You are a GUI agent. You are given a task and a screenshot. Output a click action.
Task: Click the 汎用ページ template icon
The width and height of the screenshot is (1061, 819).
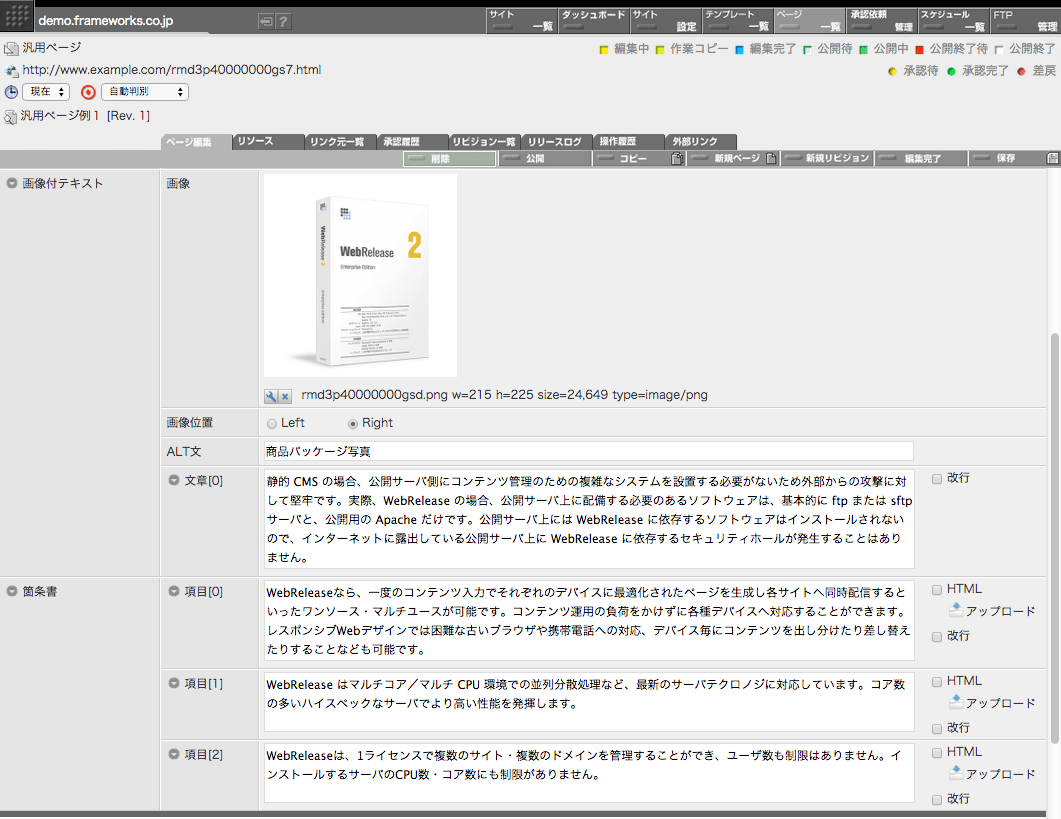click(11, 49)
